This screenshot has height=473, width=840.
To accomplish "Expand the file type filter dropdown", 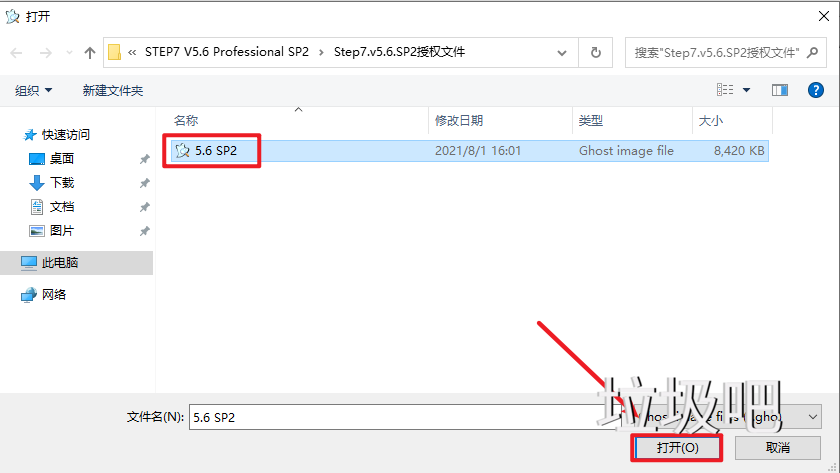I will click(x=812, y=416).
